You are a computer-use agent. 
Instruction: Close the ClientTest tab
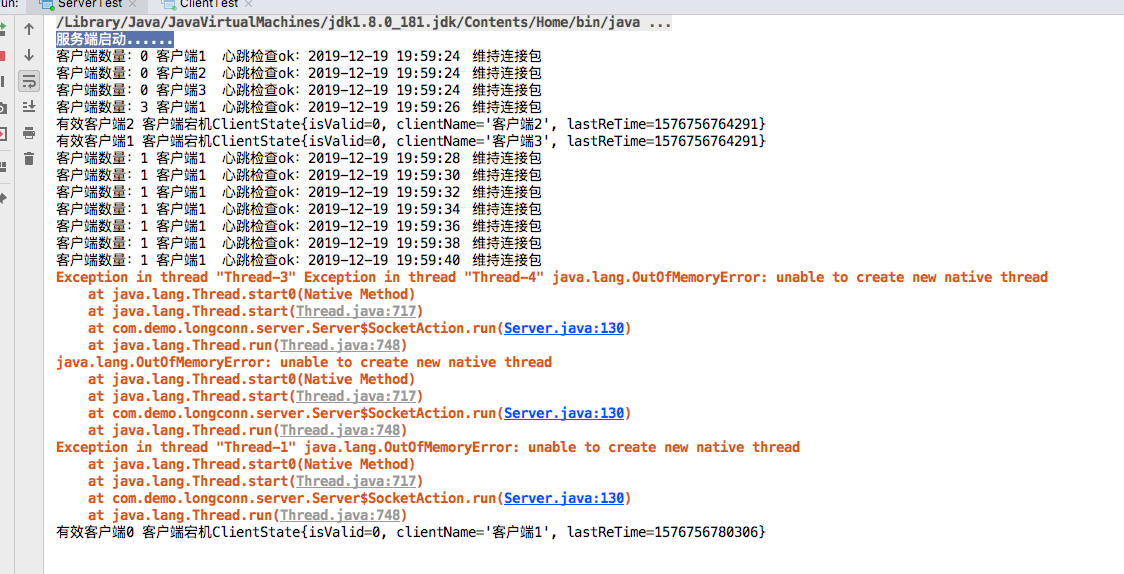[x=249, y=4]
